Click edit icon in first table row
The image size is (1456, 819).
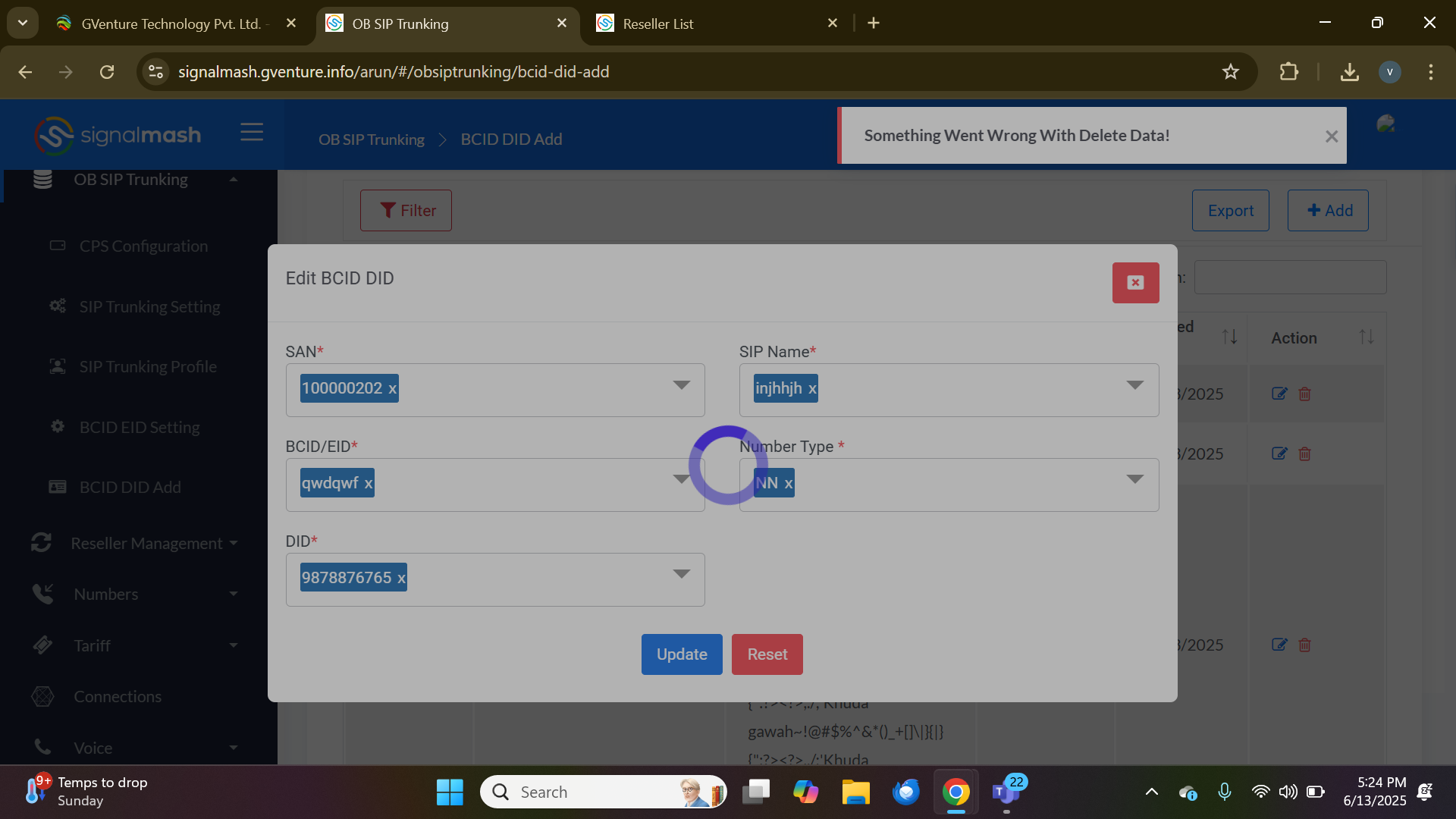coord(1279,394)
